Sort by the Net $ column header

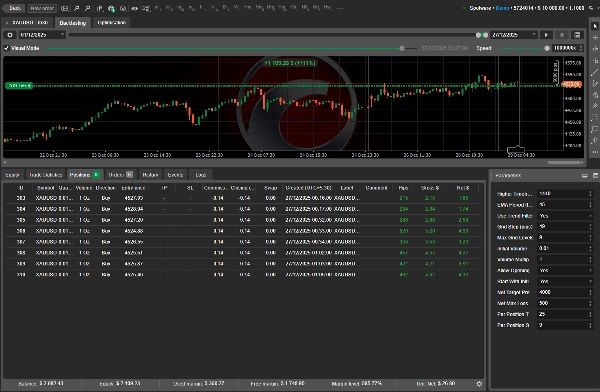[462, 188]
